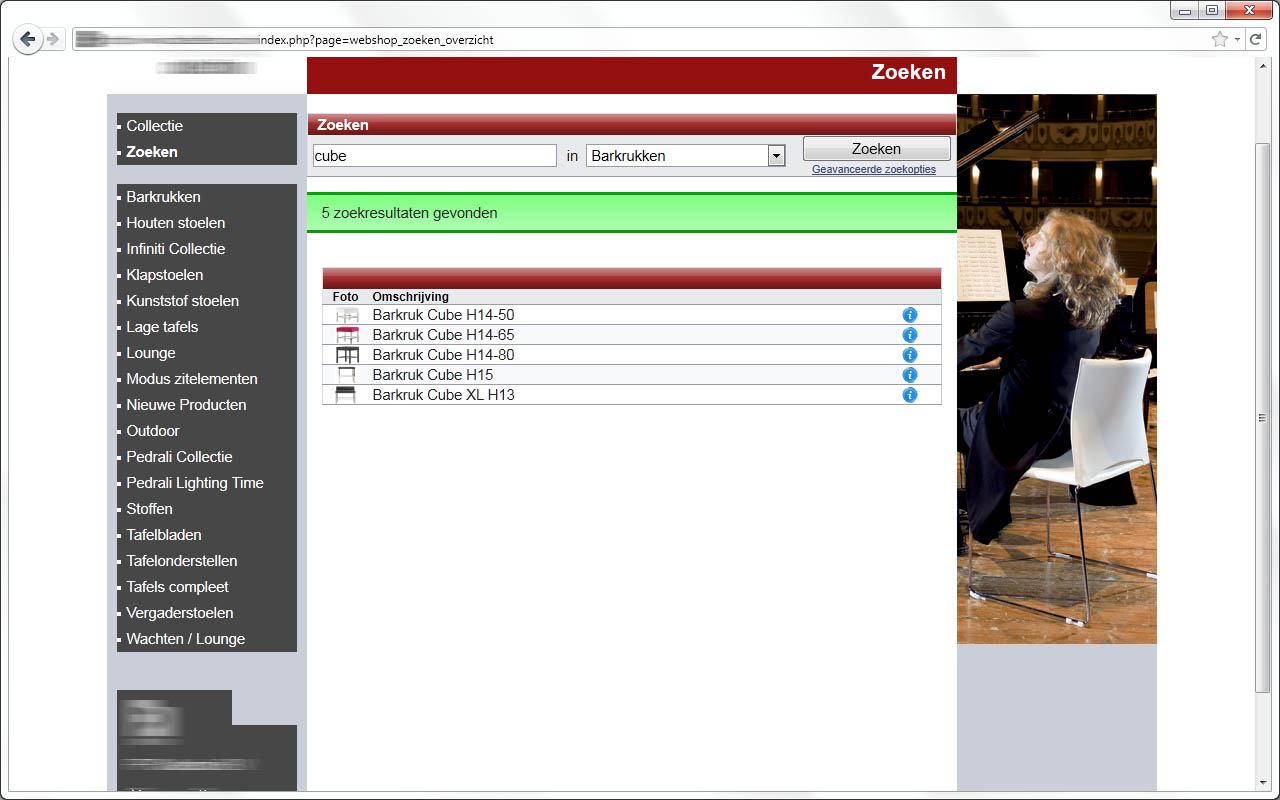Click the Foto column header
This screenshot has height=800, width=1280.
pyautogui.click(x=345, y=297)
